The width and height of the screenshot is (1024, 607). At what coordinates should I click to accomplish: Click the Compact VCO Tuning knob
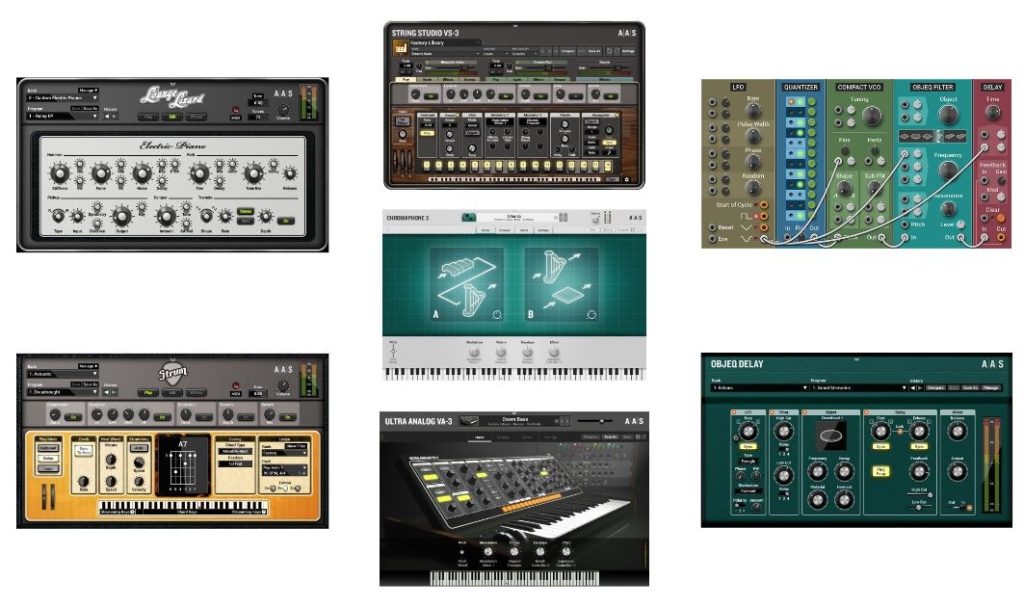(872, 116)
